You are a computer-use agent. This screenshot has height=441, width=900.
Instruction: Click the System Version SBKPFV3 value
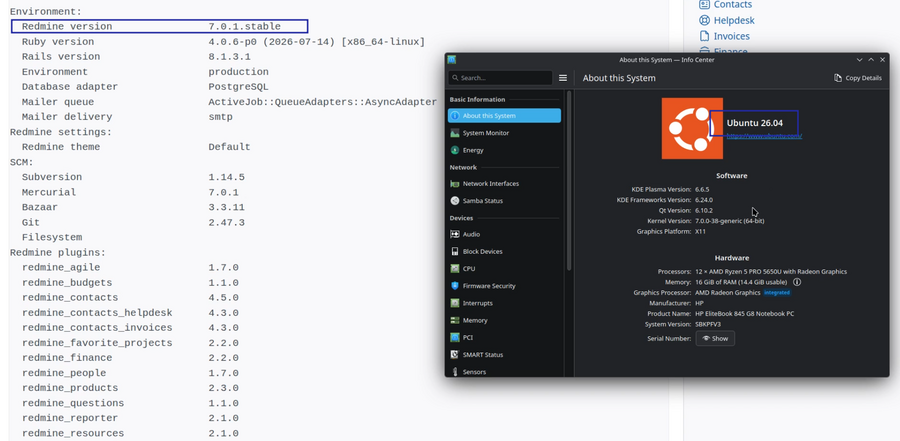(x=708, y=324)
